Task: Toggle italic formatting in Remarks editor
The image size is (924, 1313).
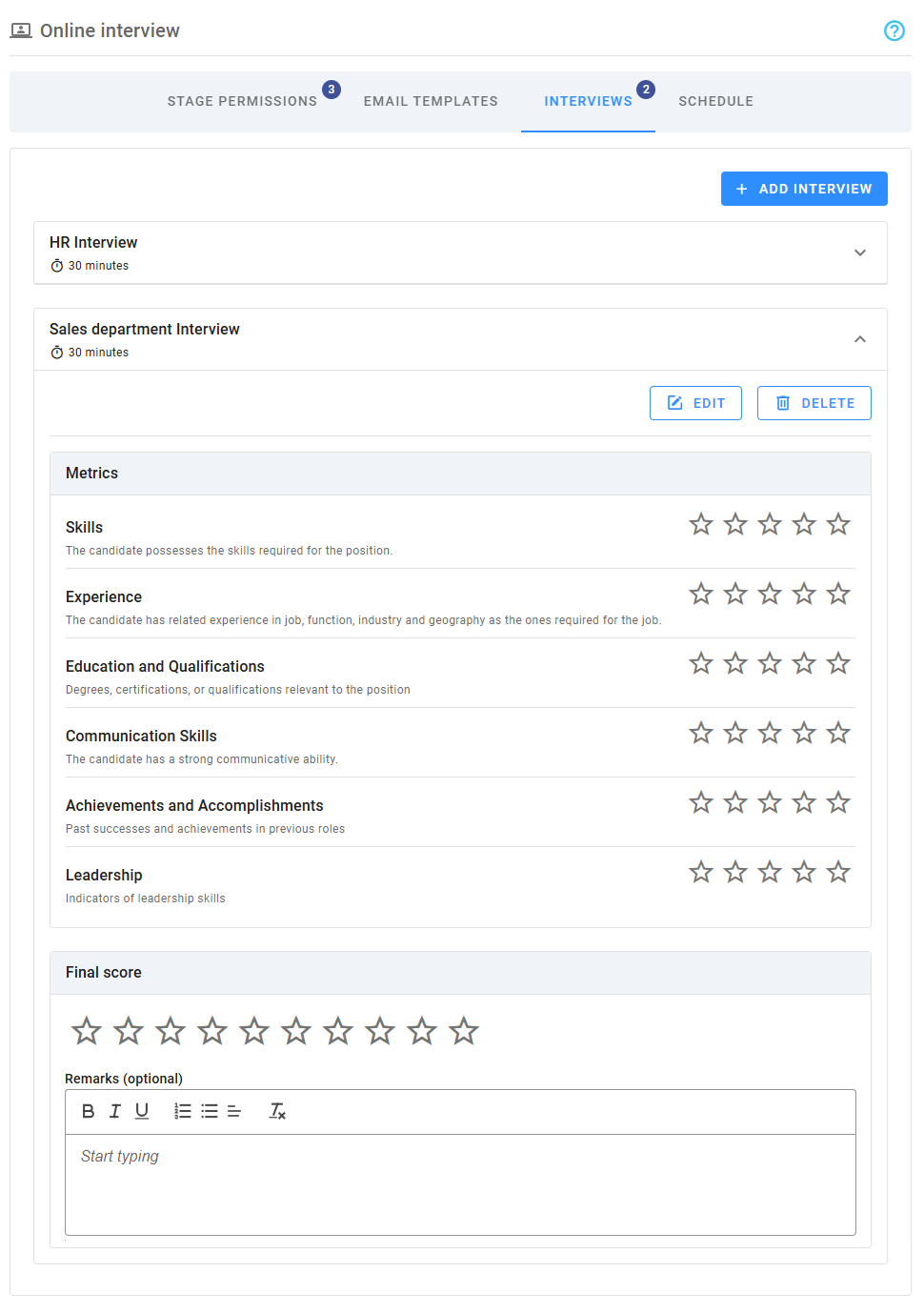Action: click(115, 1111)
